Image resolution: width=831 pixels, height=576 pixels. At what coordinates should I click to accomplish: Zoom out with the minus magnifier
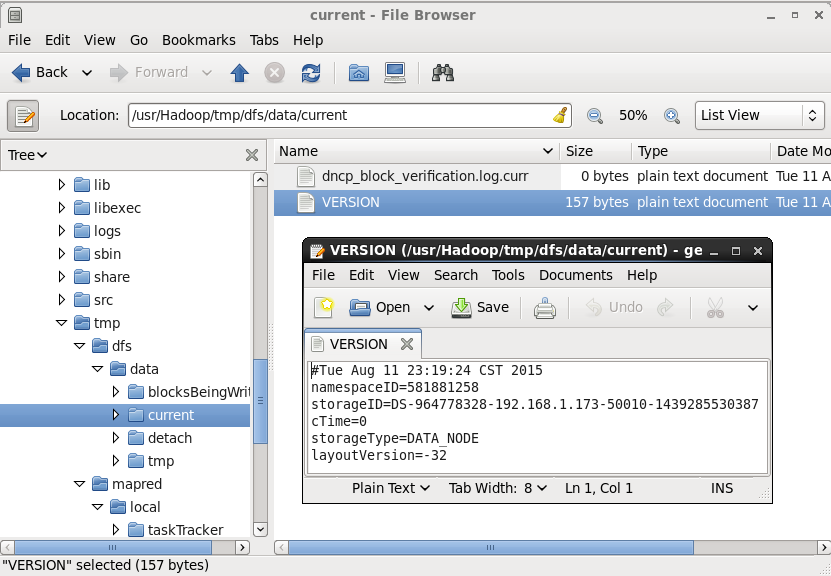tap(595, 116)
